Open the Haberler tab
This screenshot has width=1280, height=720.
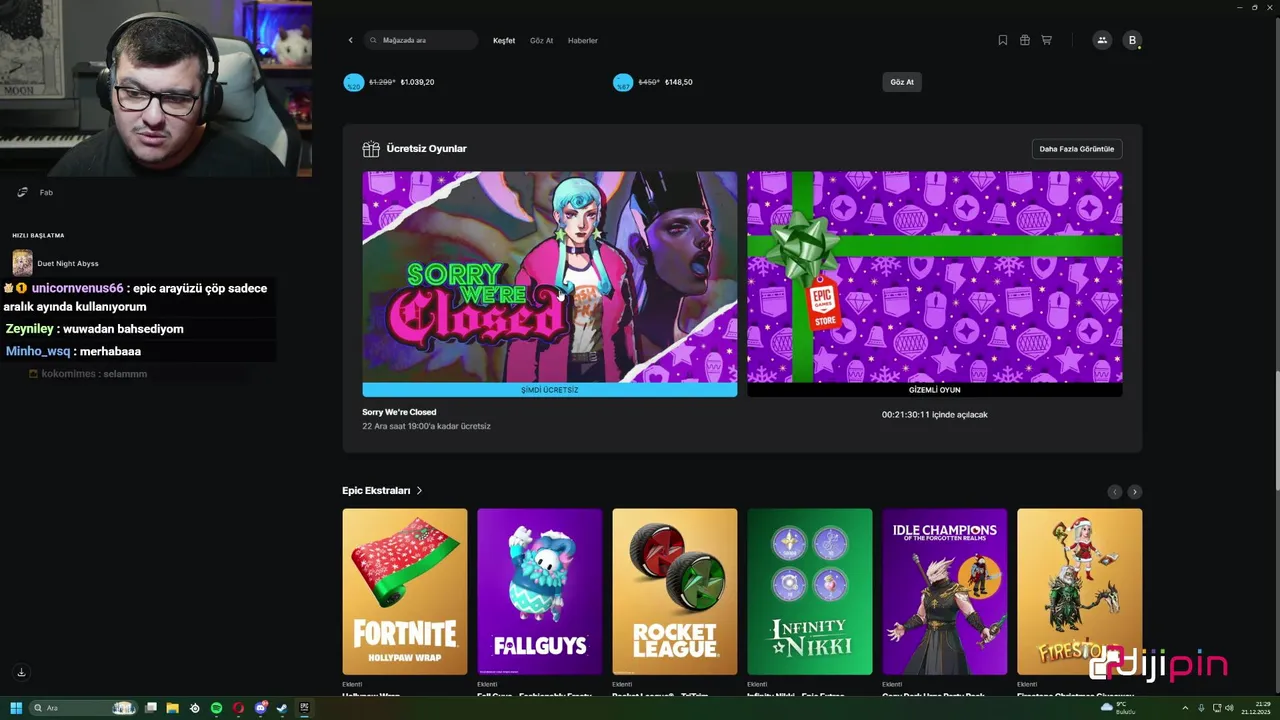coord(583,40)
